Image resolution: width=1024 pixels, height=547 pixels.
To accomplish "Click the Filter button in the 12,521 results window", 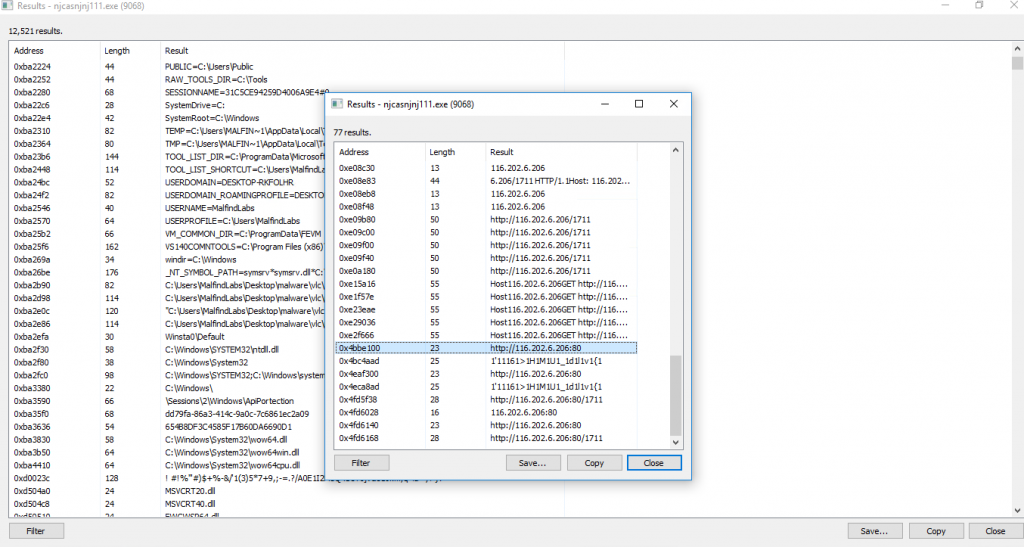I will tap(37, 531).
